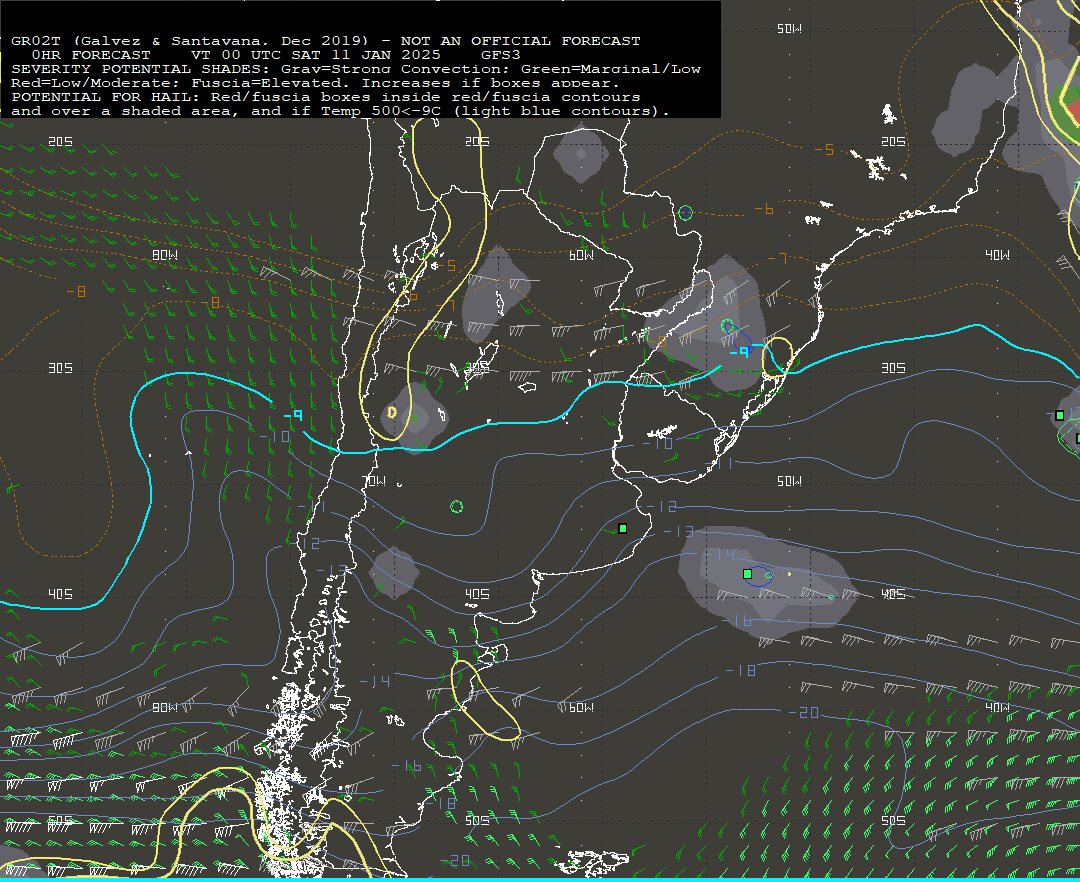Click the cyan "-9" label over the Pacific
Image resolution: width=1080 pixels, height=882 pixels.
(293, 415)
